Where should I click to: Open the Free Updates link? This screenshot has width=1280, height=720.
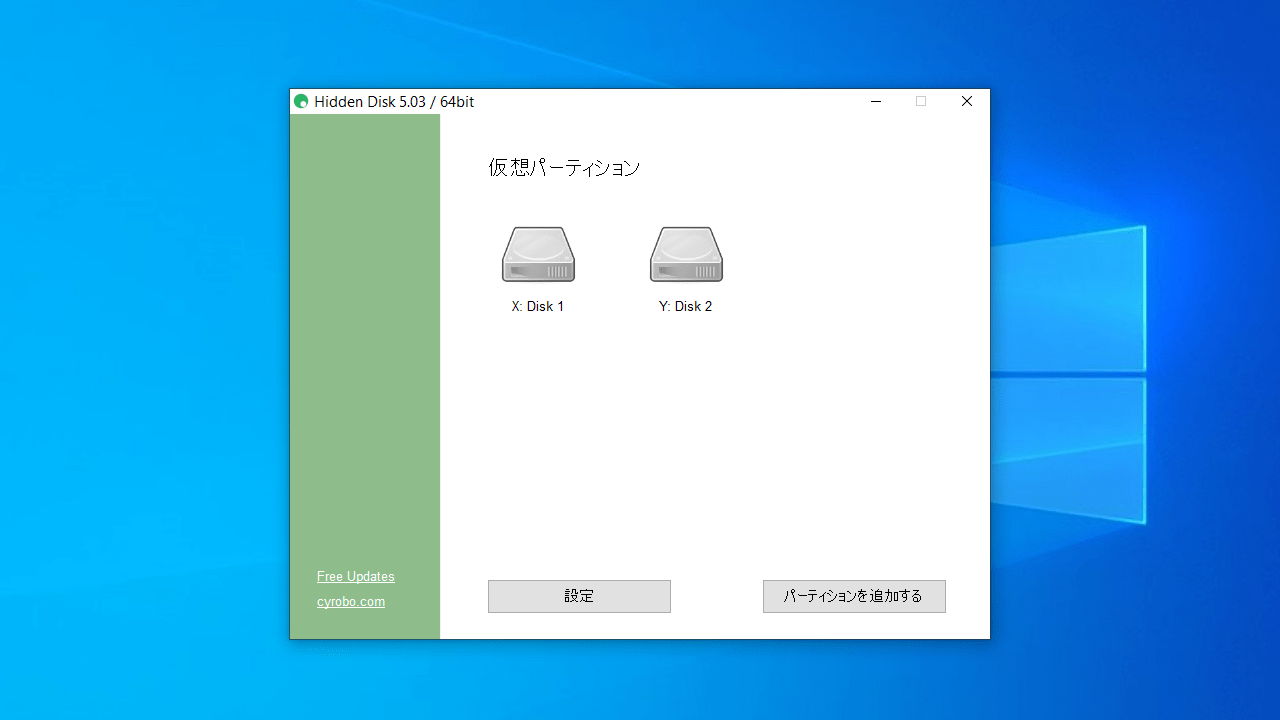356,577
